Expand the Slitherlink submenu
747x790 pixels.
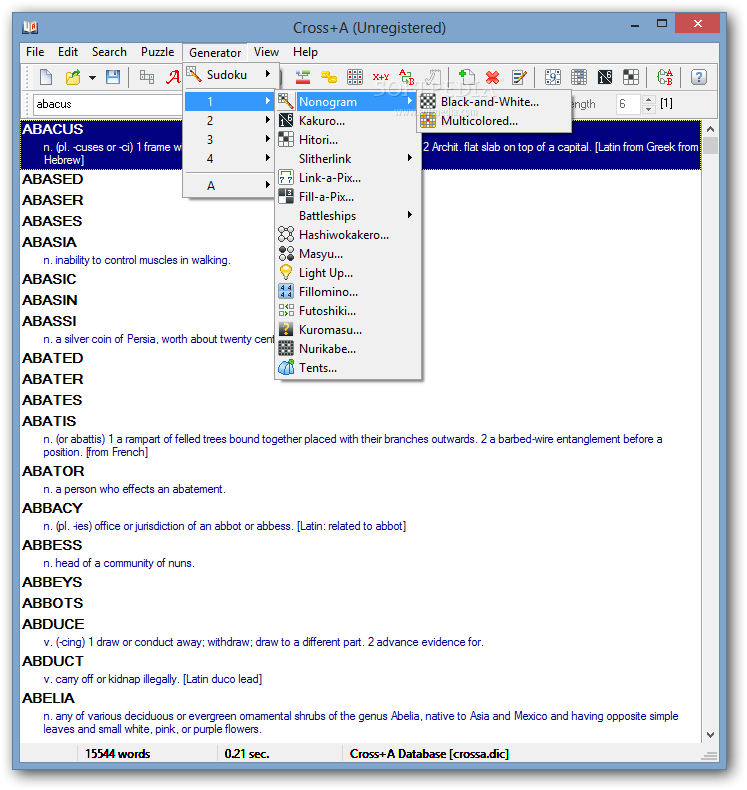click(x=348, y=159)
